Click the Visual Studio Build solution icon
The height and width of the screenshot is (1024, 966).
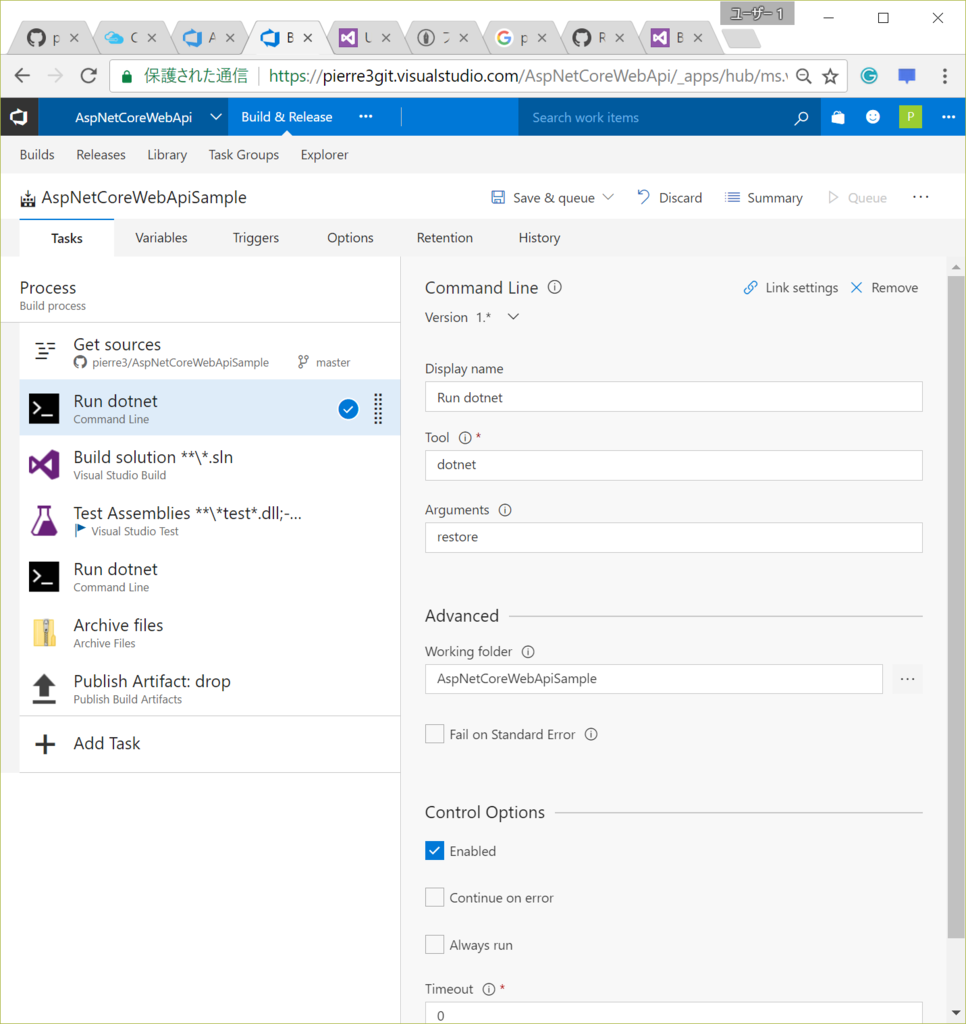[x=44, y=464]
